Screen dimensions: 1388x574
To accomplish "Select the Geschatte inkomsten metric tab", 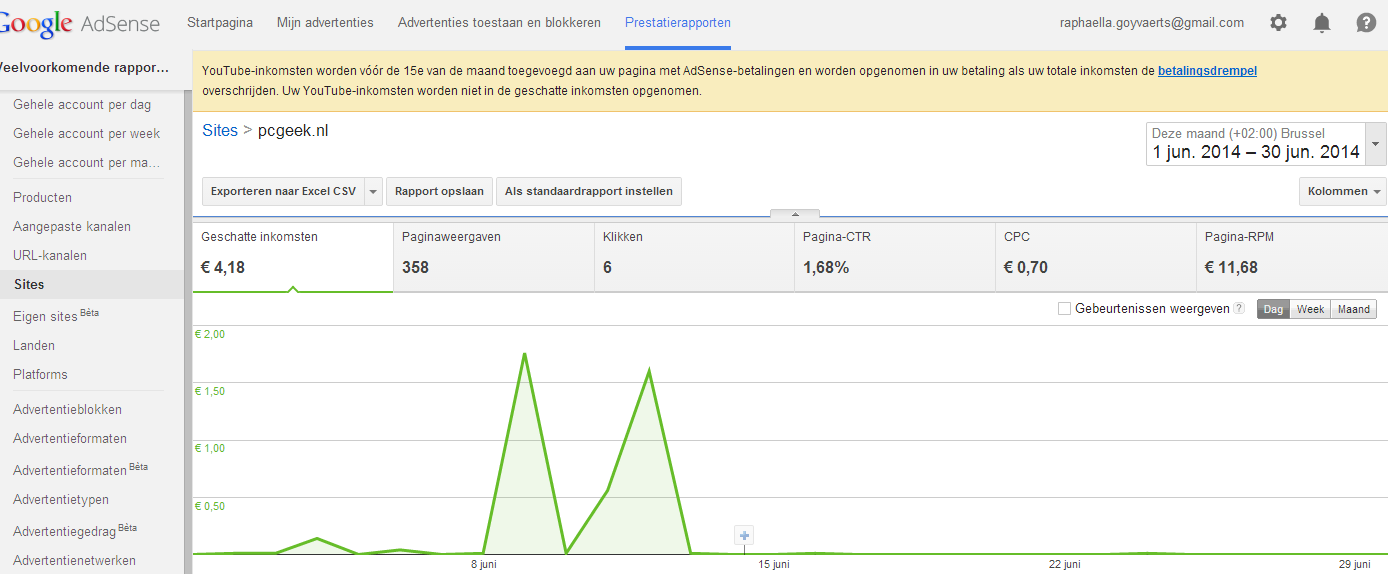I will coord(293,257).
